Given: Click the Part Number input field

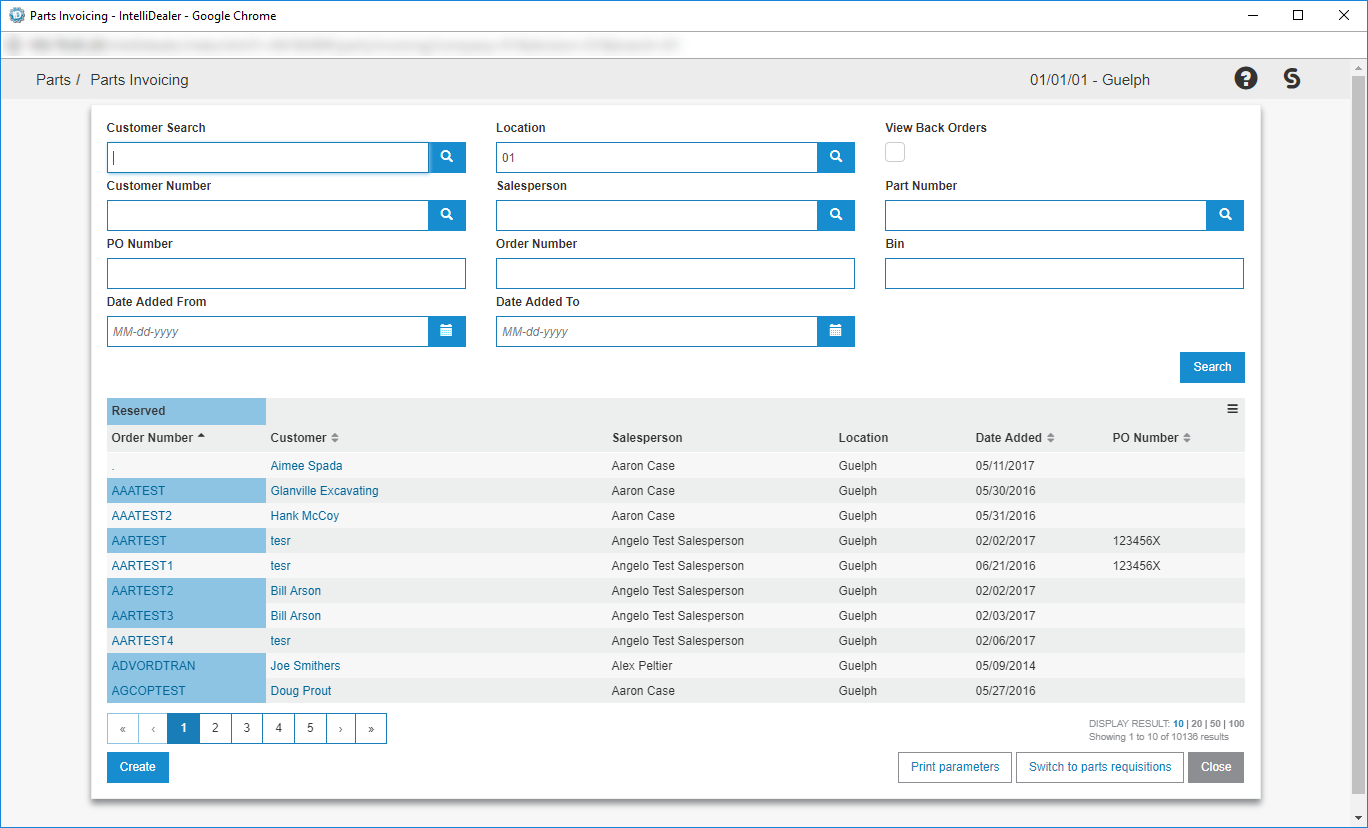Looking at the screenshot, I should coord(1046,215).
